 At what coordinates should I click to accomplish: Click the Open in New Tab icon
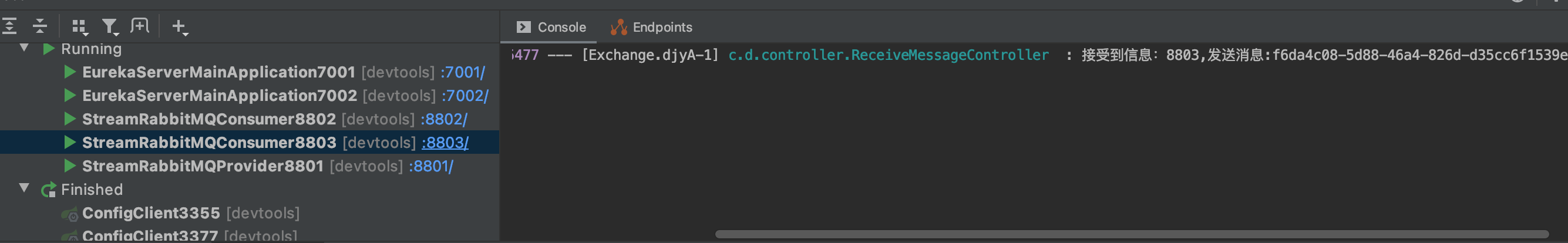tap(140, 26)
